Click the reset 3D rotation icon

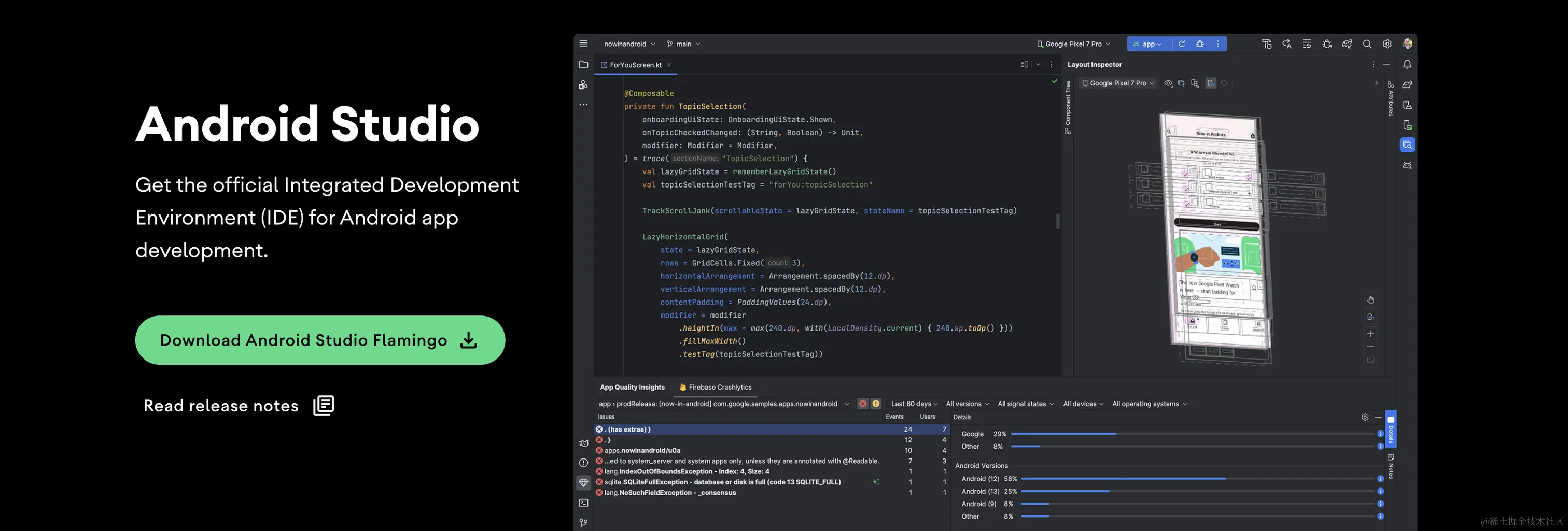click(x=1370, y=317)
